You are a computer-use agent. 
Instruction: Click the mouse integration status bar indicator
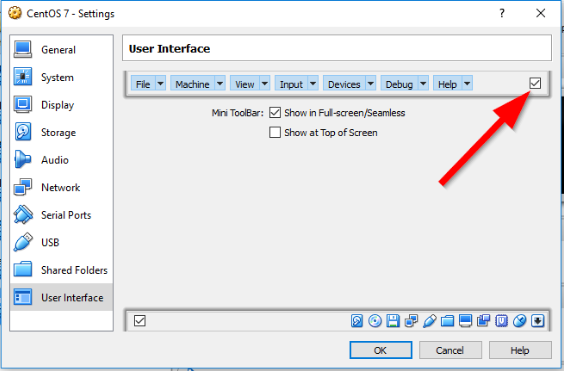519,321
